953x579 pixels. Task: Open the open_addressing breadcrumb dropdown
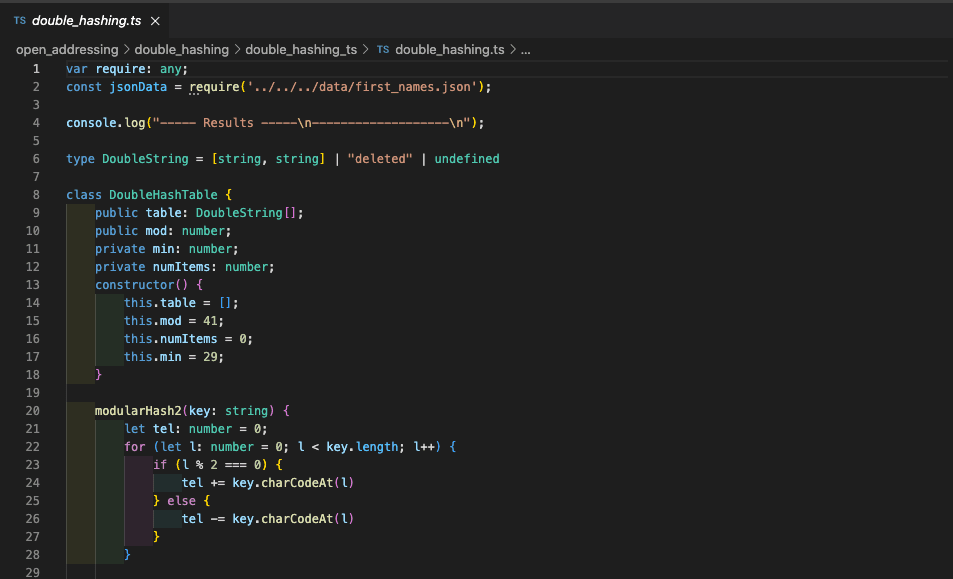pos(67,49)
